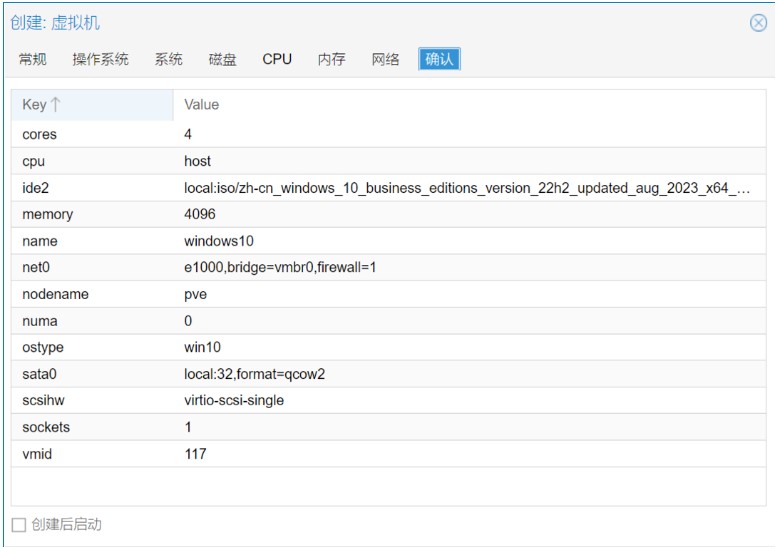Go to the 系统 tab
This screenshot has height=547, width=776.
(x=168, y=59)
